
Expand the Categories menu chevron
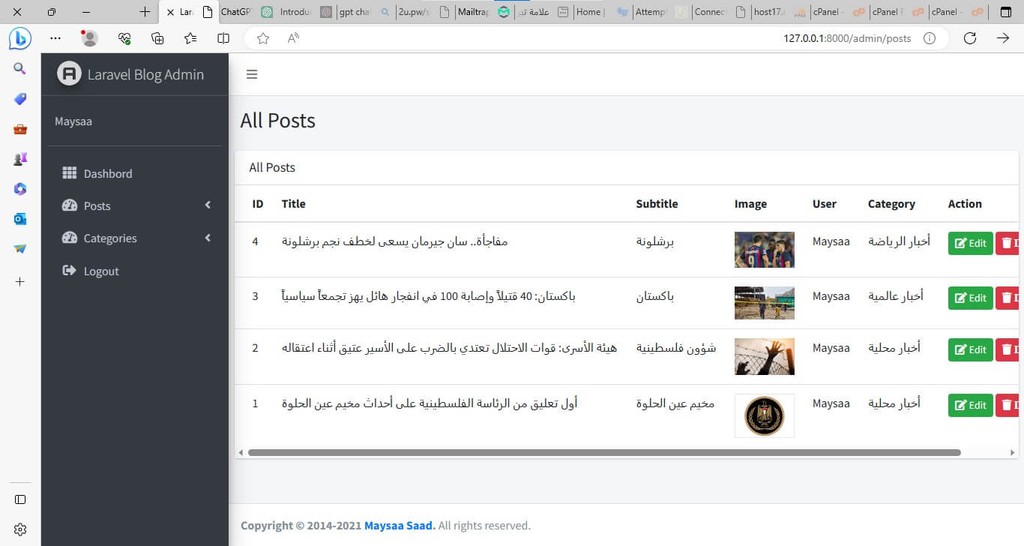pyautogui.click(x=208, y=238)
